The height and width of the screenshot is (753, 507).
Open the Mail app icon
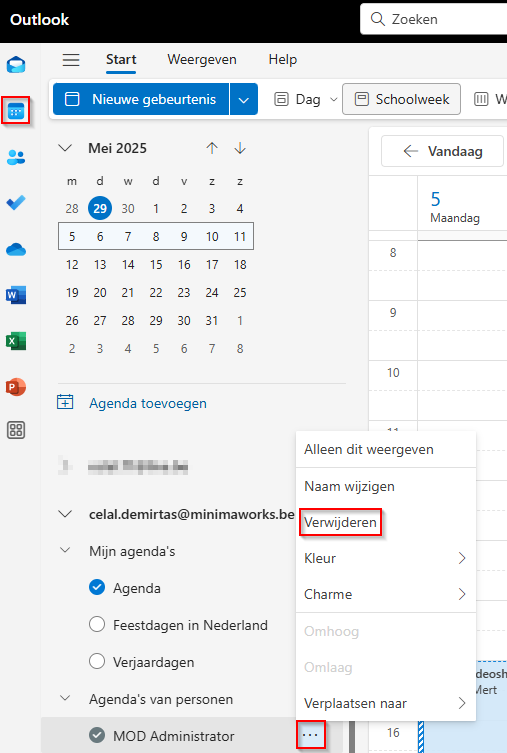point(16,65)
